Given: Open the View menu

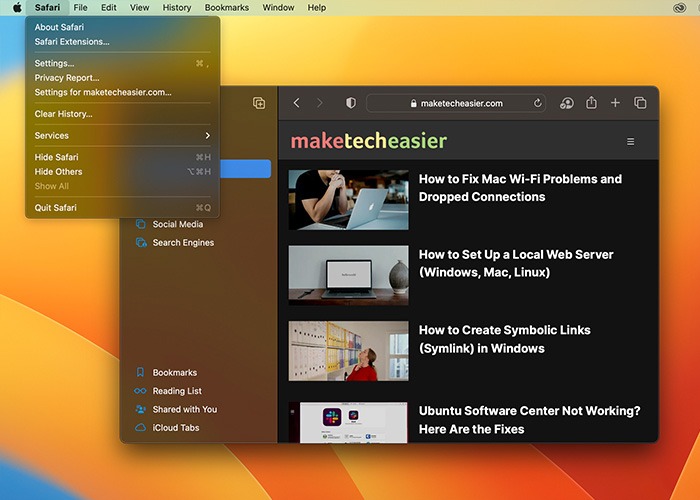Looking at the screenshot, I should (139, 8).
